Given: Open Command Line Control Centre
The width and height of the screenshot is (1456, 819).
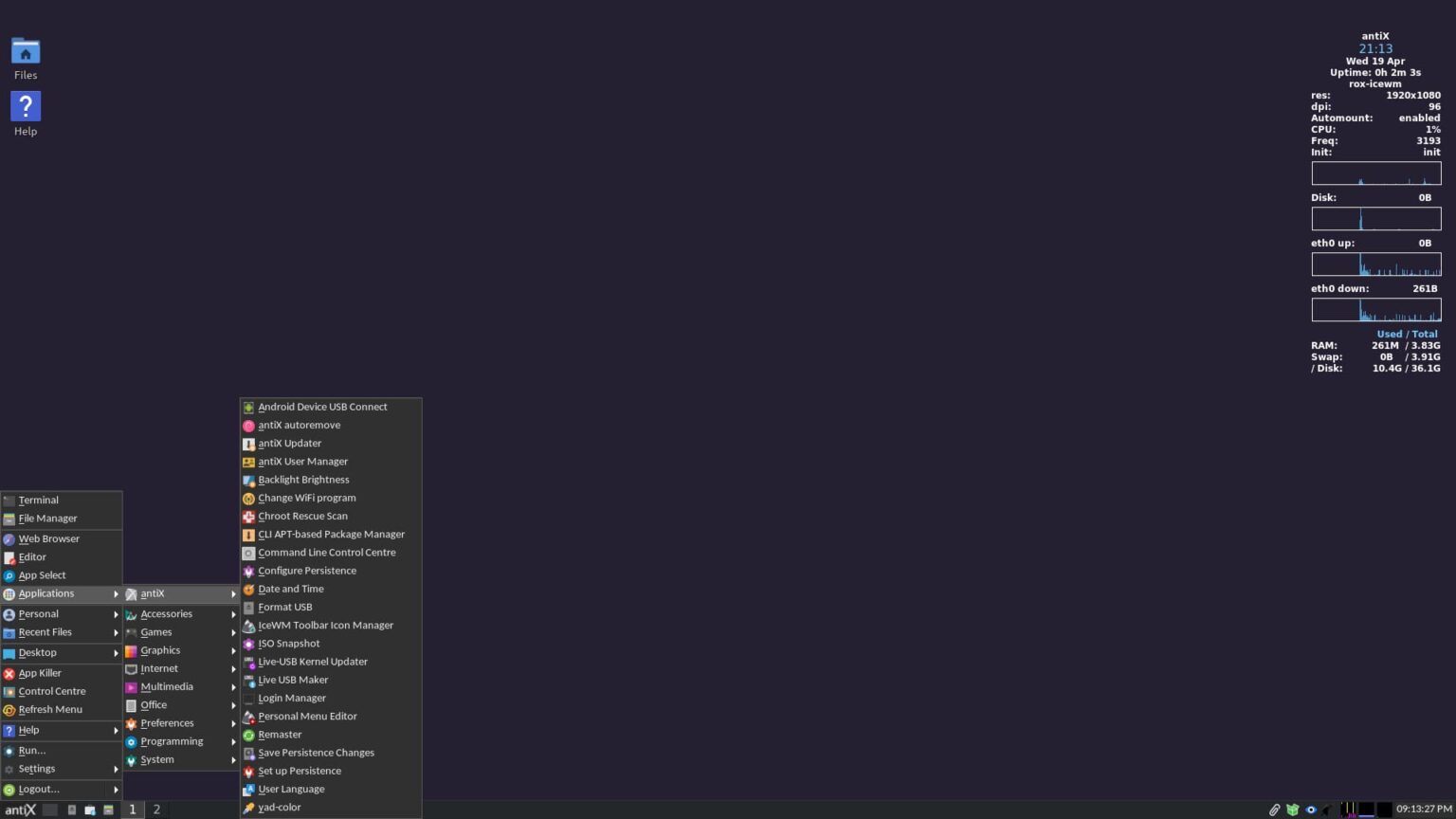Looking at the screenshot, I should (x=327, y=552).
